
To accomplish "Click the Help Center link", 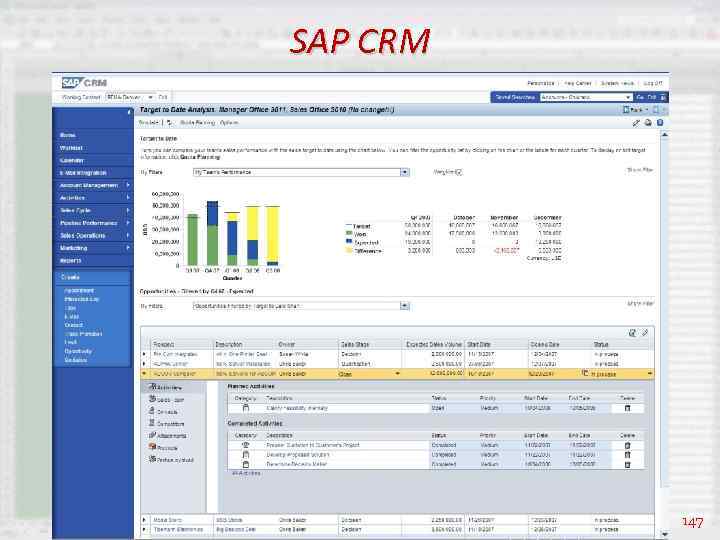I will pyautogui.click(x=578, y=83).
